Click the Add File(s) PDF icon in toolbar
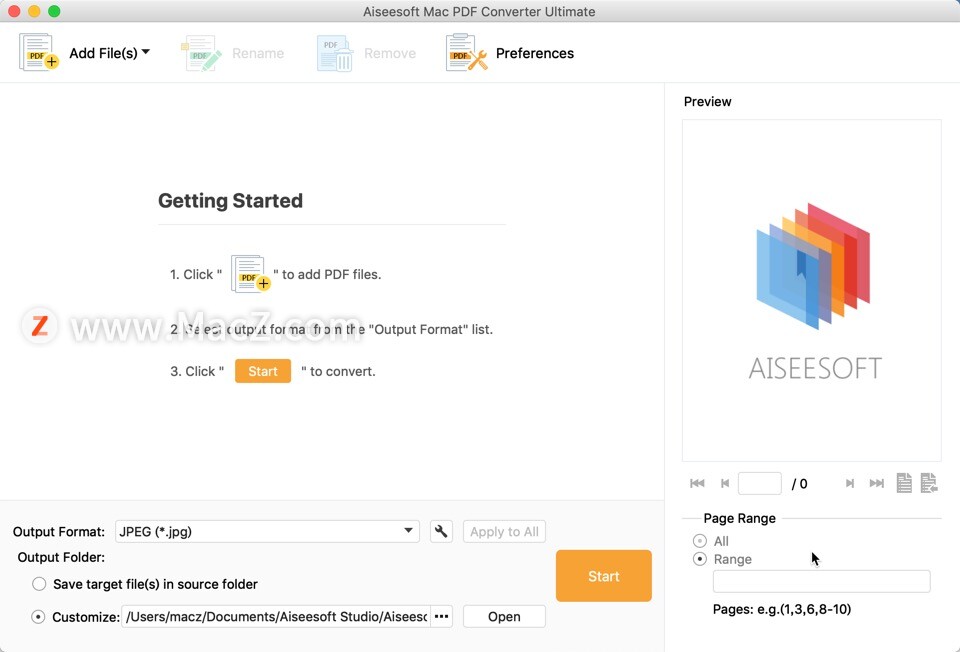Screen dimensions: 960x652 tap(39, 52)
